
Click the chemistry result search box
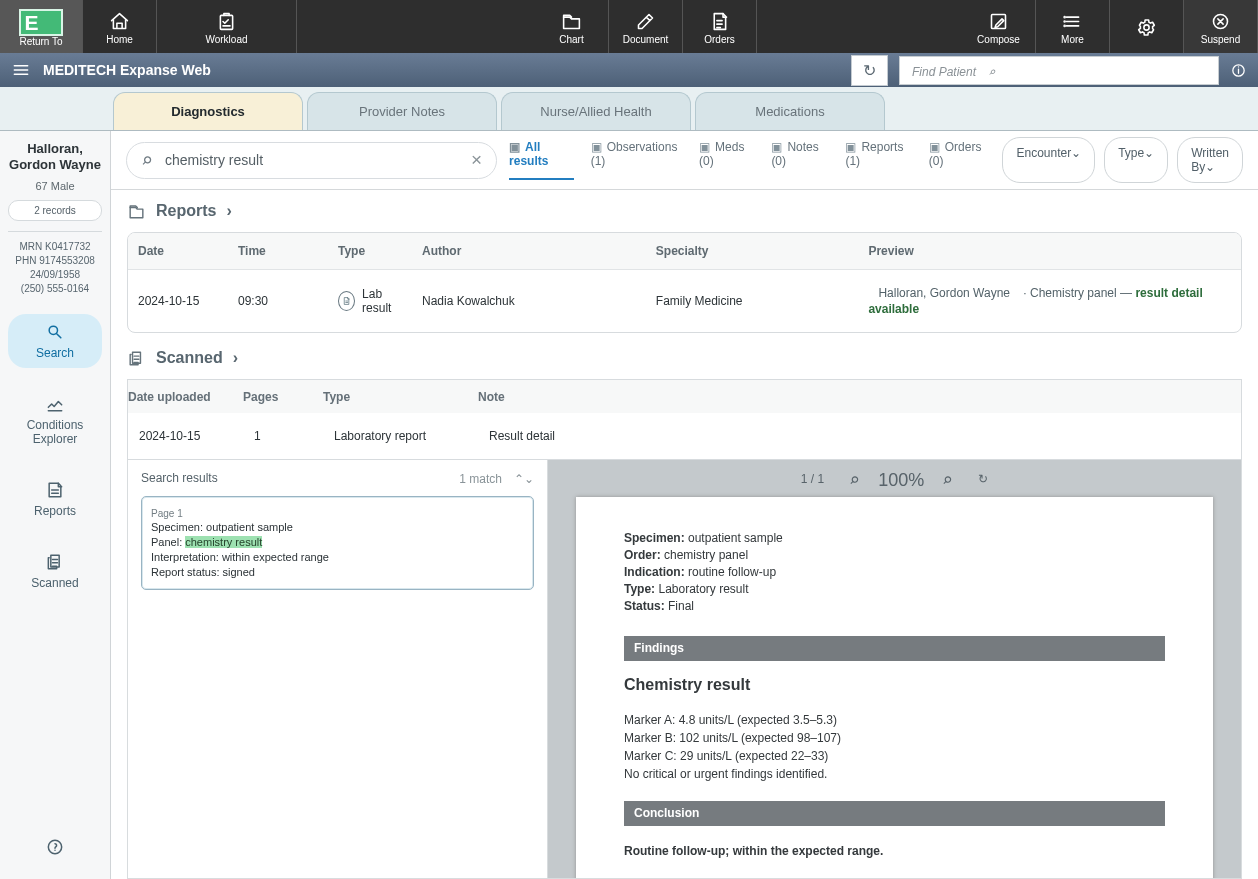[x=311, y=160]
